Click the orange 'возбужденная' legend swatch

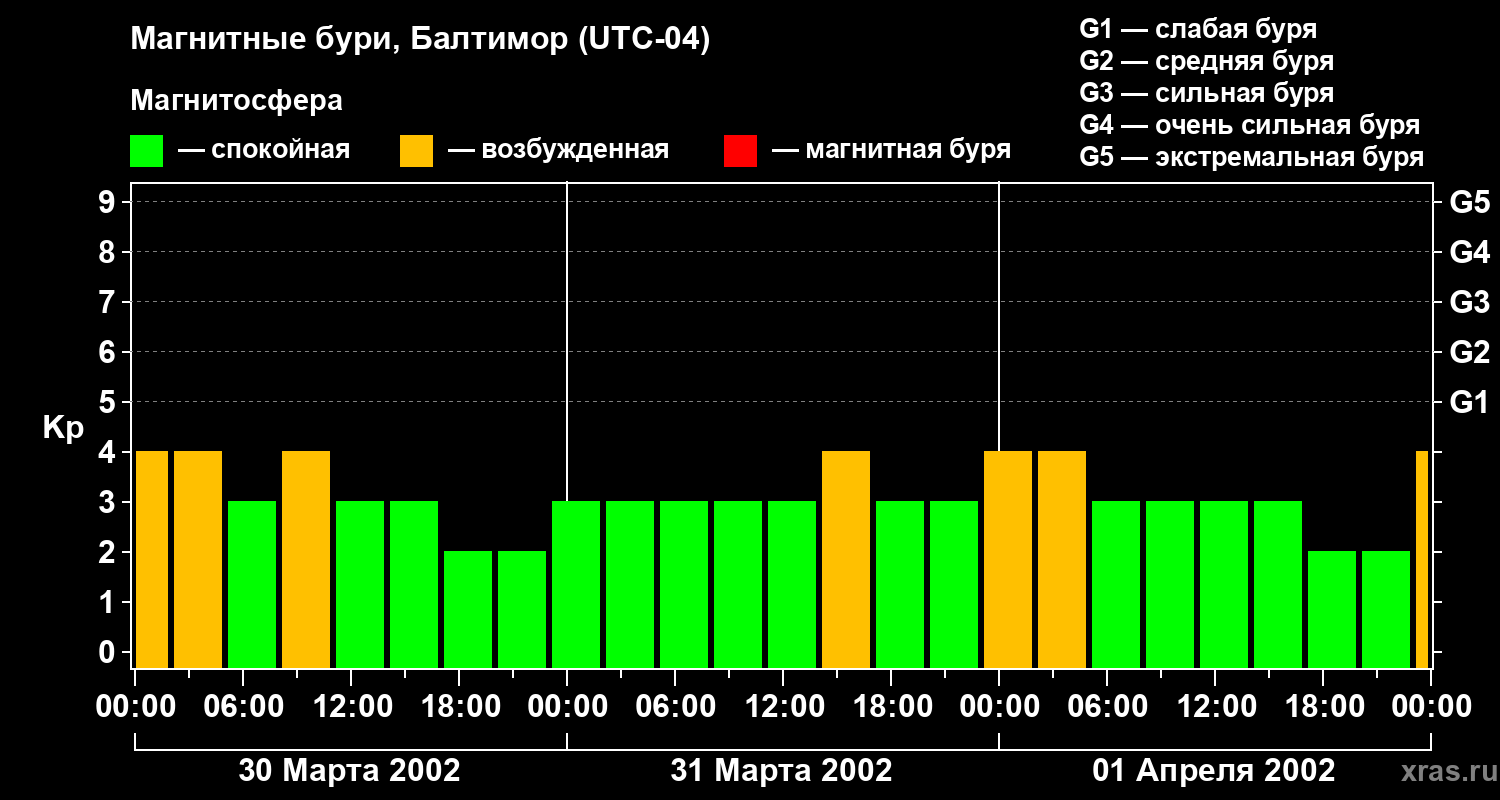coord(416,150)
